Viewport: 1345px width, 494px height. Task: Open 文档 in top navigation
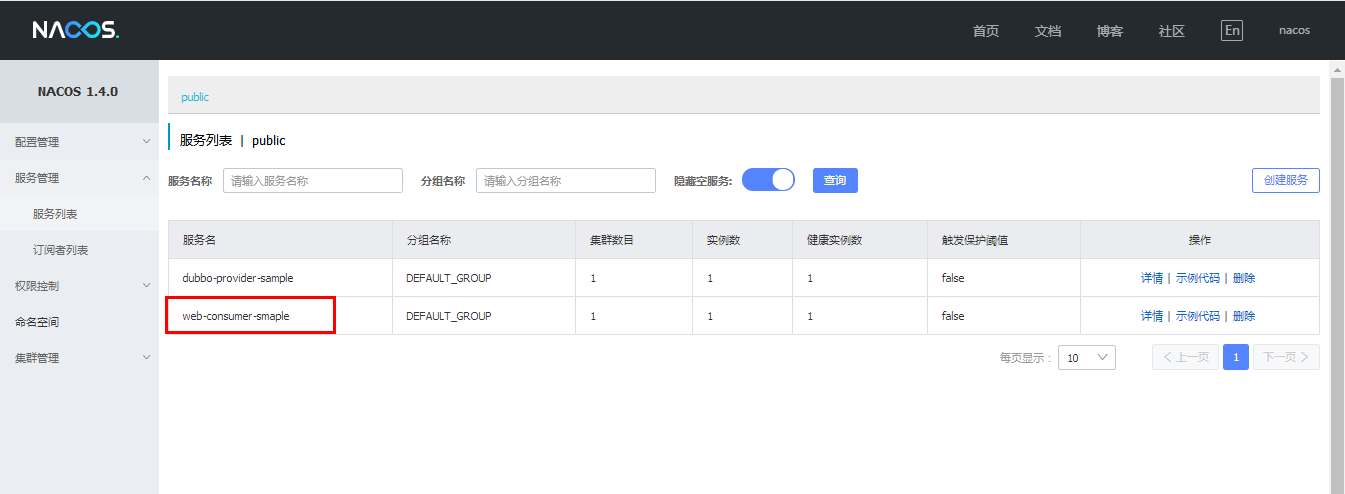coord(1048,31)
